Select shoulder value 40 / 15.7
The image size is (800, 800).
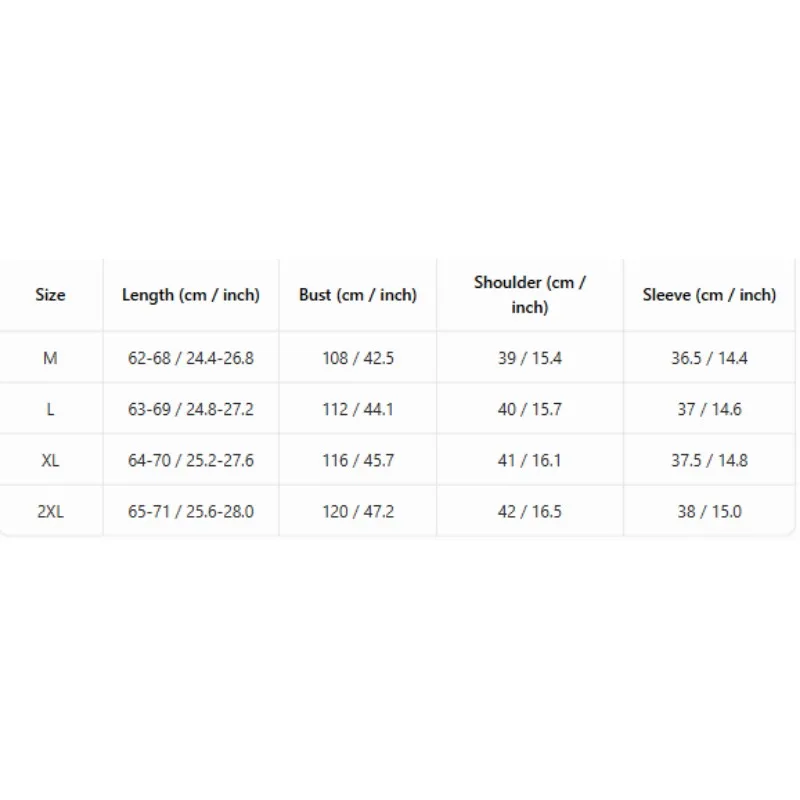click(x=530, y=409)
